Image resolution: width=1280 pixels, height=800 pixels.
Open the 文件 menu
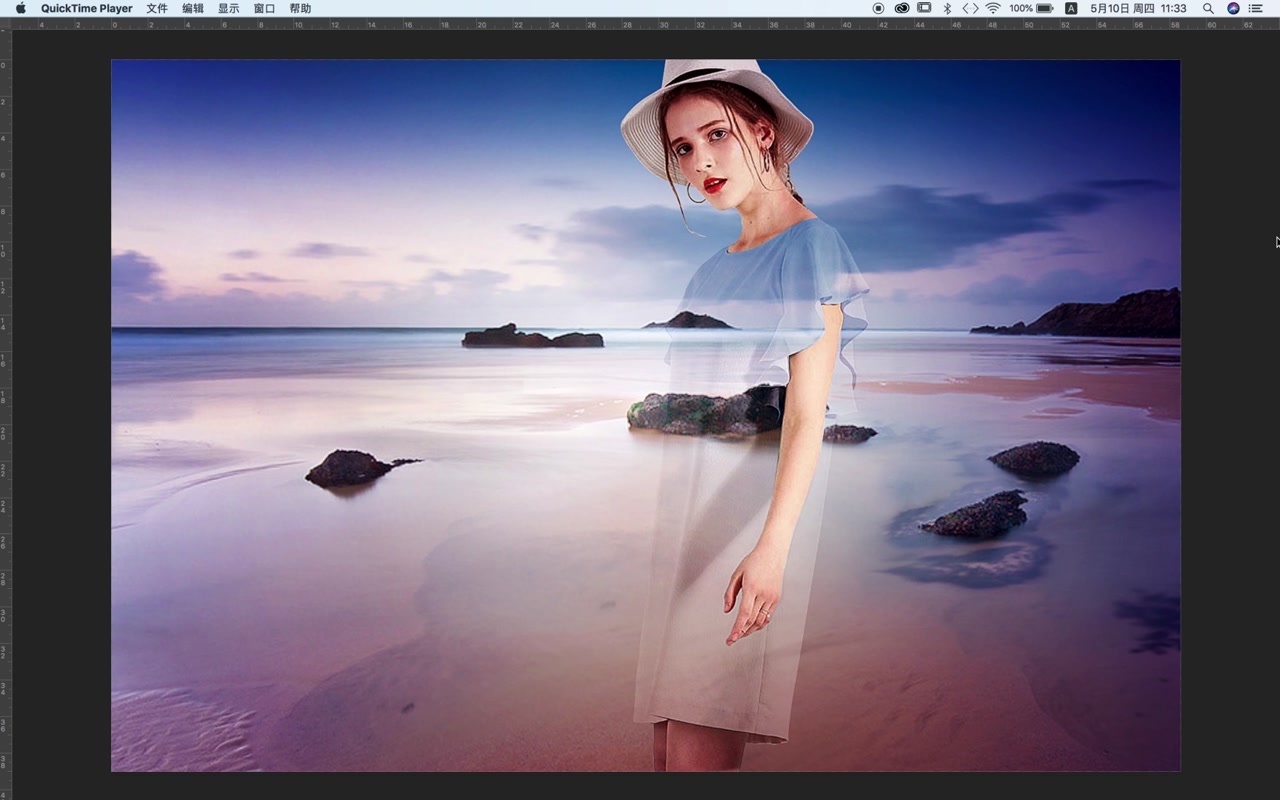click(x=157, y=8)
